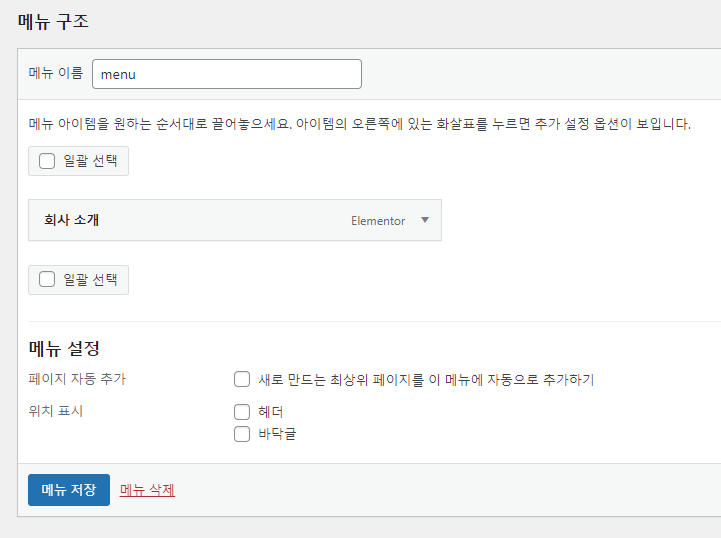Check the 바닥글 location checkbox
The height and width of the screenshot is (538, 721).
pos(242,434)
